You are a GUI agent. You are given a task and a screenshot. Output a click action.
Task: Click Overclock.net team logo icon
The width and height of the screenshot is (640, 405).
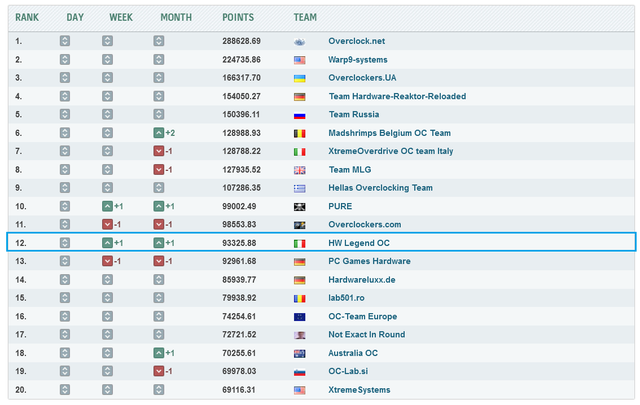pos(300,42)
